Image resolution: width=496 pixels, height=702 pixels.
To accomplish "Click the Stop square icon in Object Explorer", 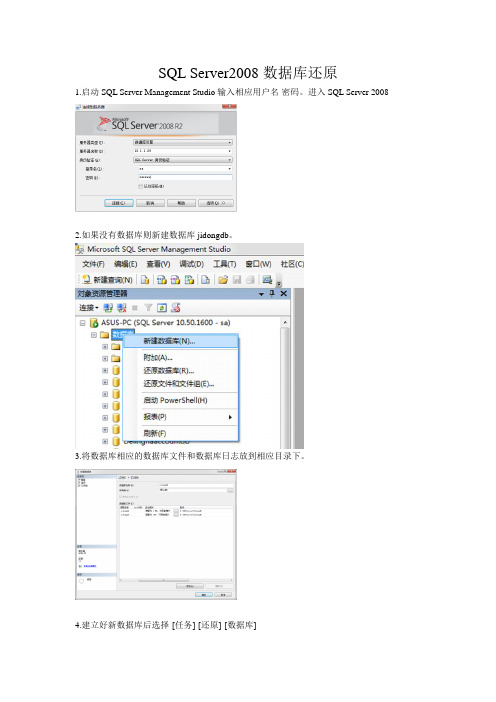I will tap(135, 308).
